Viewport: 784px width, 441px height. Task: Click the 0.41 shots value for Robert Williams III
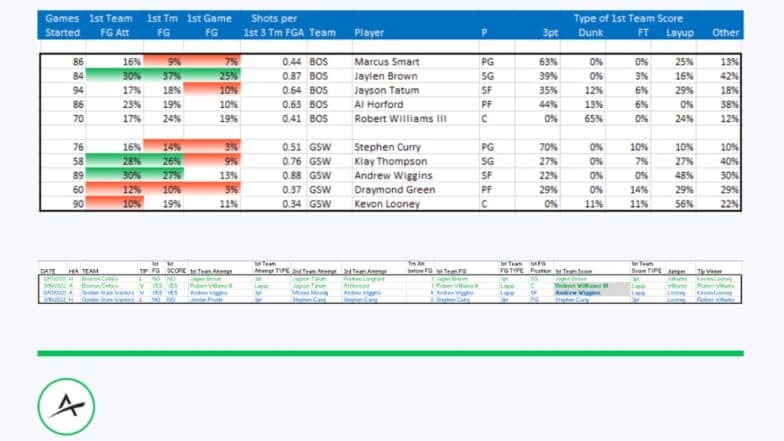click(292, 119)
